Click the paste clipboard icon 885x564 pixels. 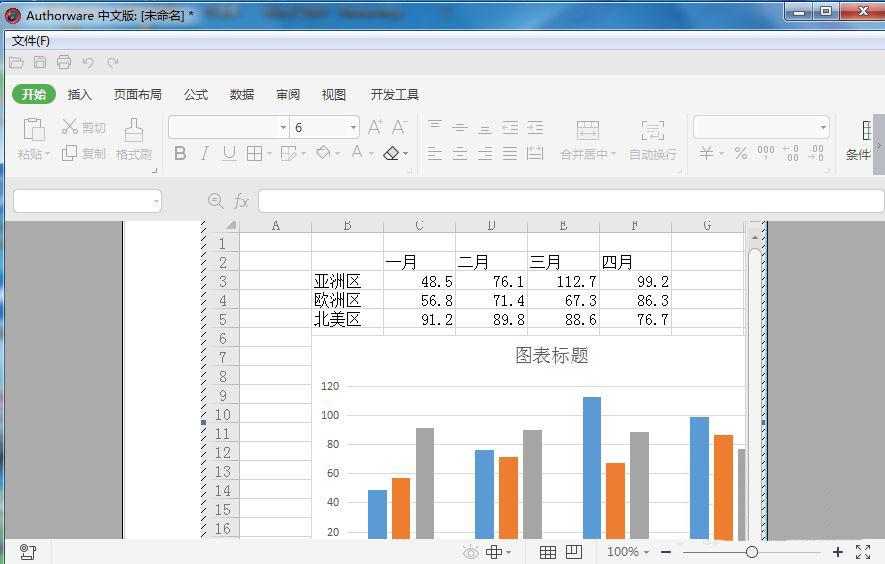pos(34,129)
